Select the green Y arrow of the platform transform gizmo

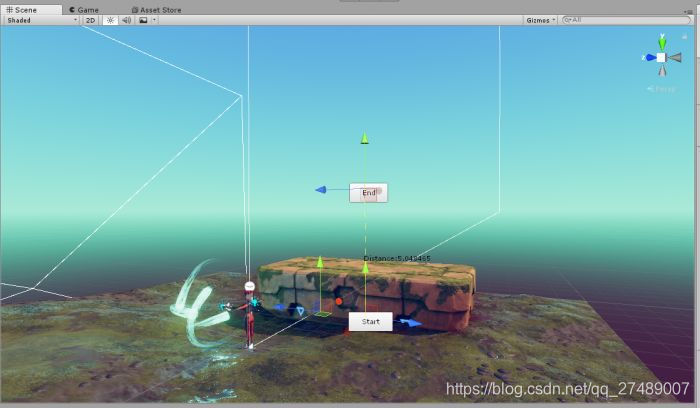click(320, 262)
